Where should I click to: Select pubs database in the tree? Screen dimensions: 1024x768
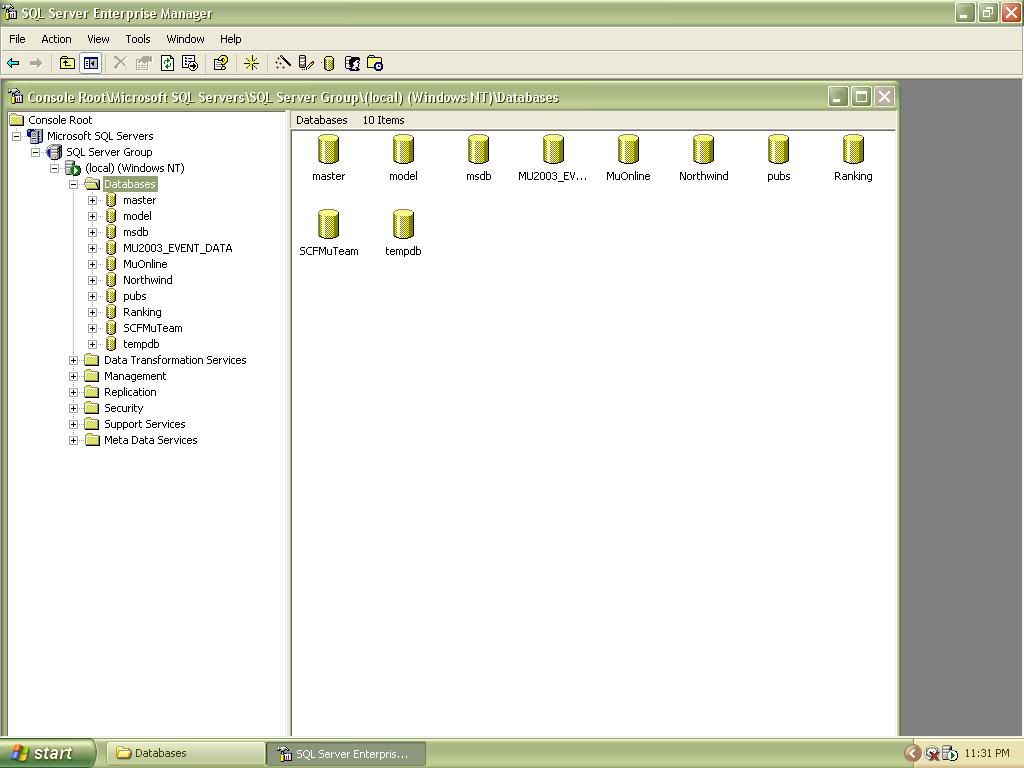[x=134, y=296]
